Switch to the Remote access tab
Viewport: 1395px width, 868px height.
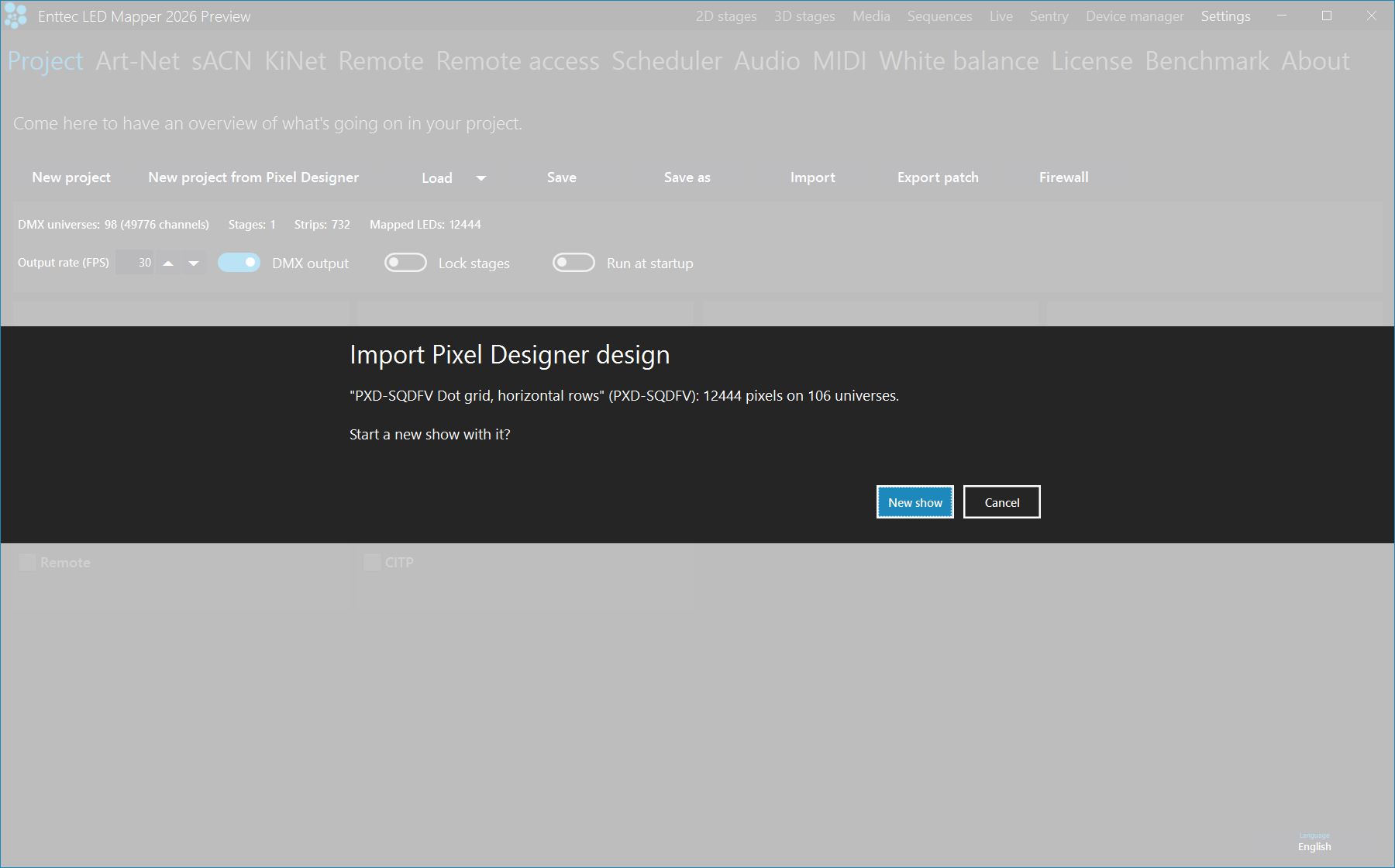(x=518, y=61)
